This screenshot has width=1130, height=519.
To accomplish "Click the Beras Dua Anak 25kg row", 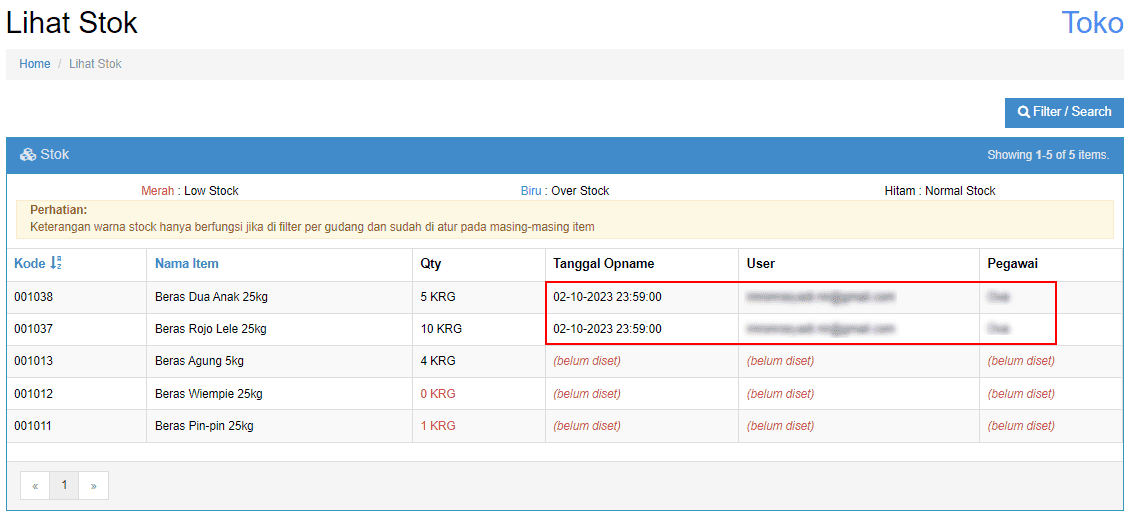I will point(211,297).
